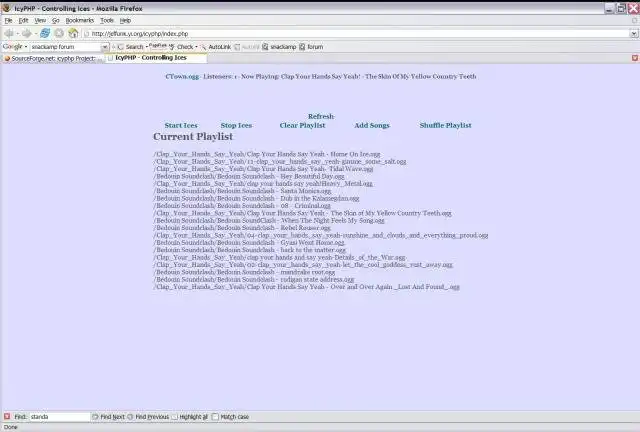Select the IcyPHP - Controlling Ices tab
Viewport: 640px width, 432px height.
click(x=156, y=58)
